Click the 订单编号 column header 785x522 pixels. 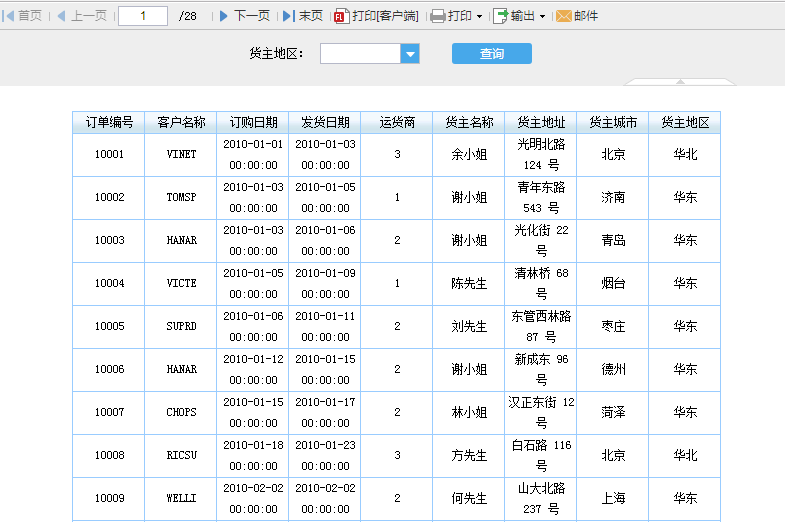point(109,122)
